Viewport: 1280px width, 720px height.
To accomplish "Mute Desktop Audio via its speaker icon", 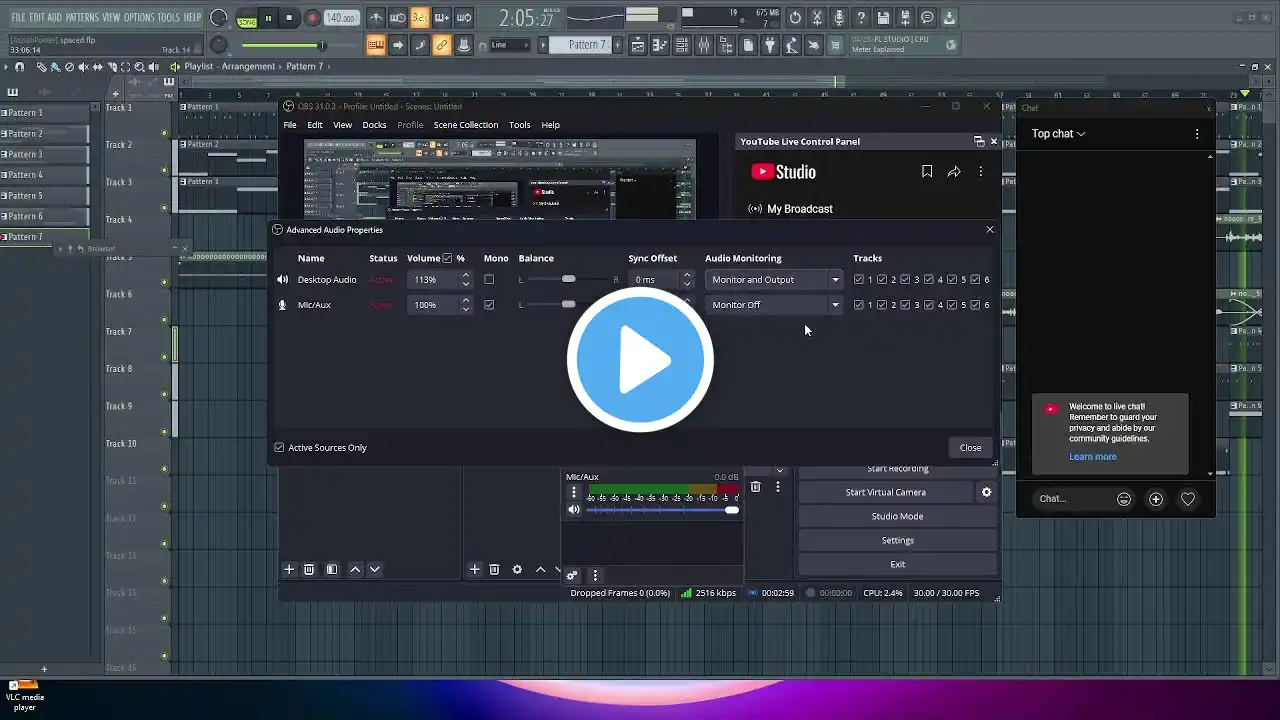I will click(282, 280).
